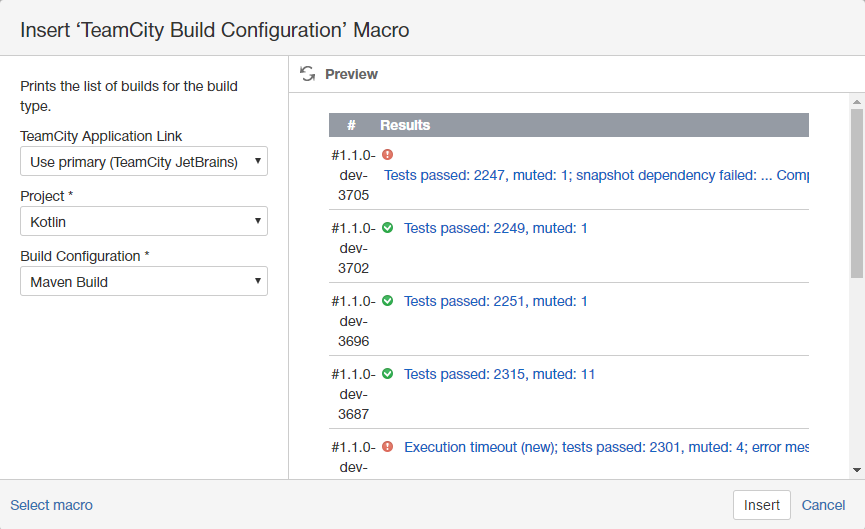865x529 pixels.
Task: Click red error icon beside Execution timeout
Action: click(387, 447)
